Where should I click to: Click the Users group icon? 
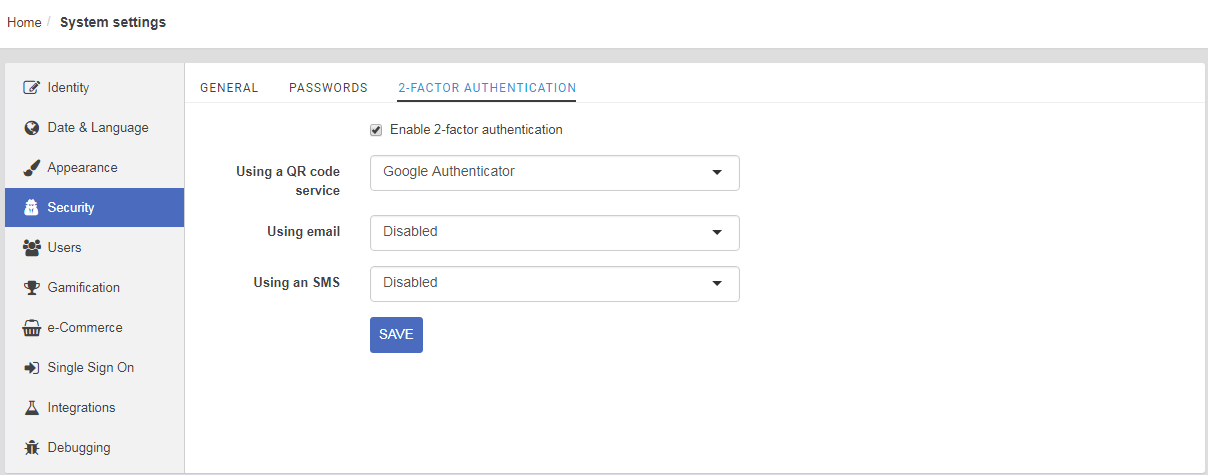click(x=31, y=248)
